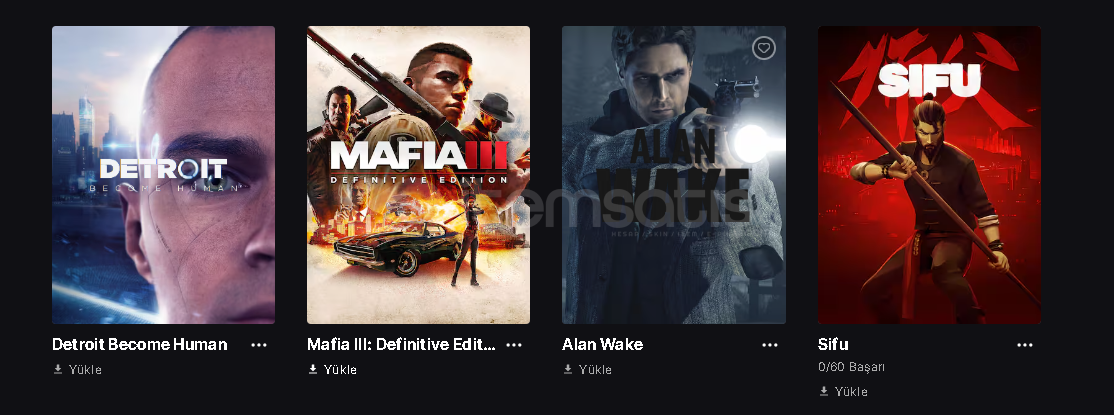This screenshot has height=415, width=1114.
Task: Click download arrow icon under Mafia III
Action: 313,370
